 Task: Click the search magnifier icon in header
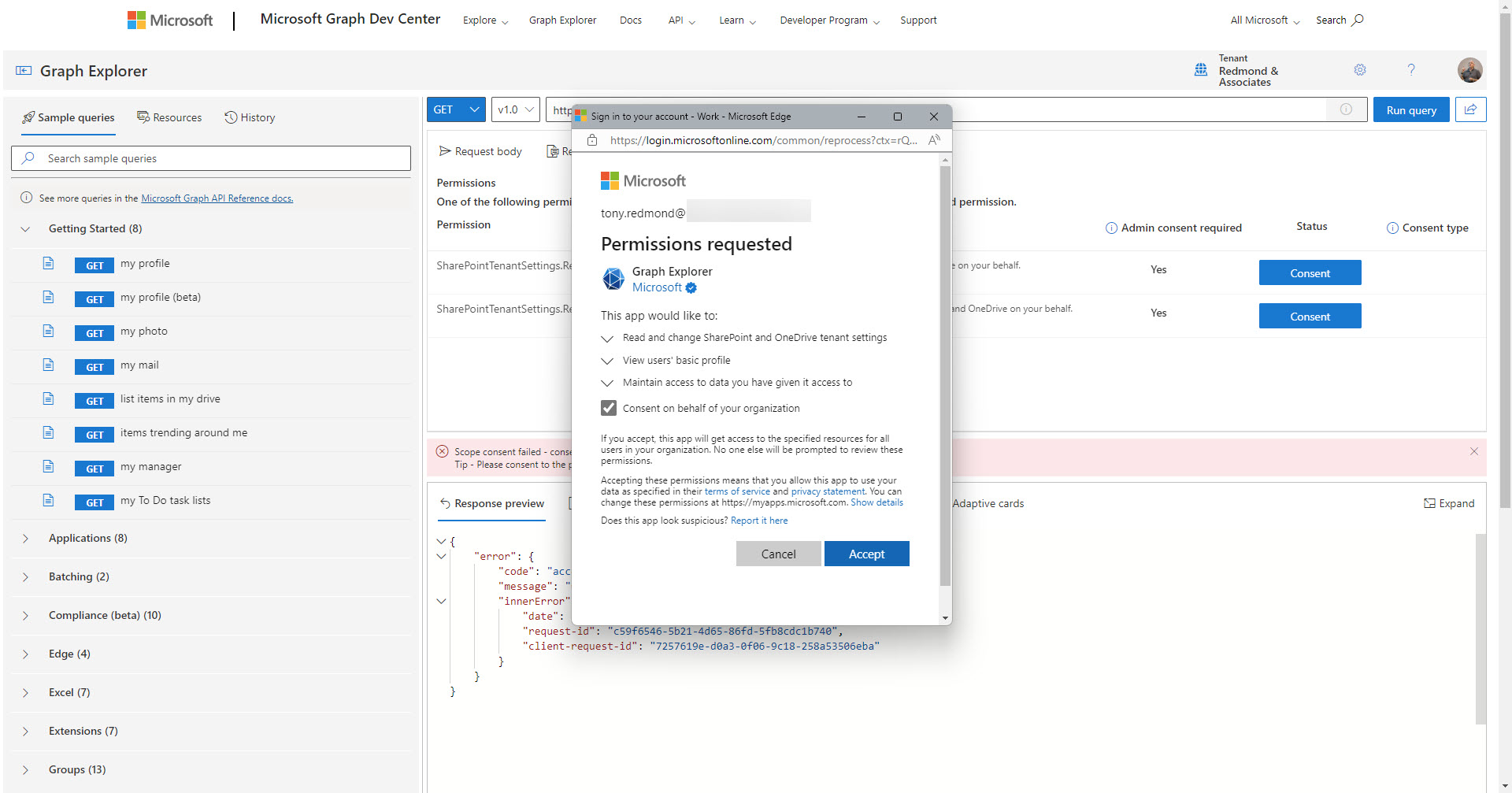point(1358,20)
